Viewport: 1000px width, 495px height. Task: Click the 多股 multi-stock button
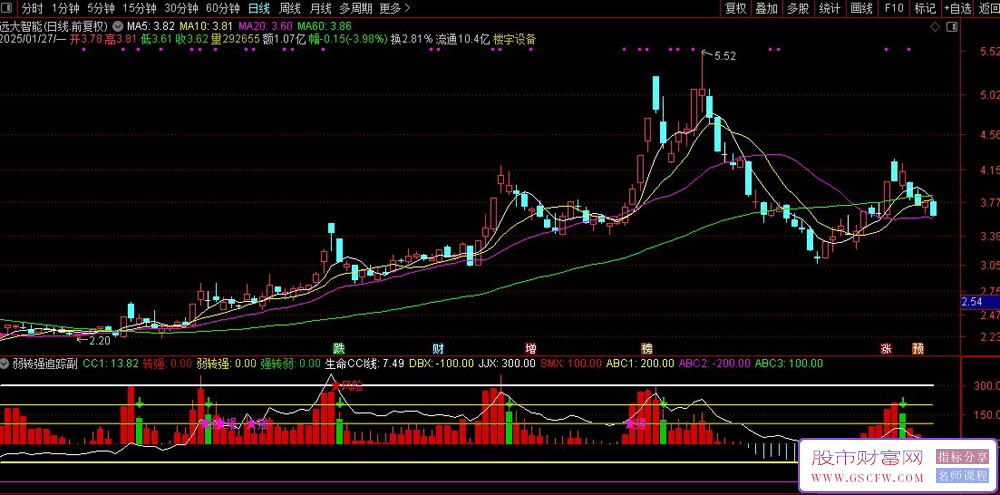point(798,8)
